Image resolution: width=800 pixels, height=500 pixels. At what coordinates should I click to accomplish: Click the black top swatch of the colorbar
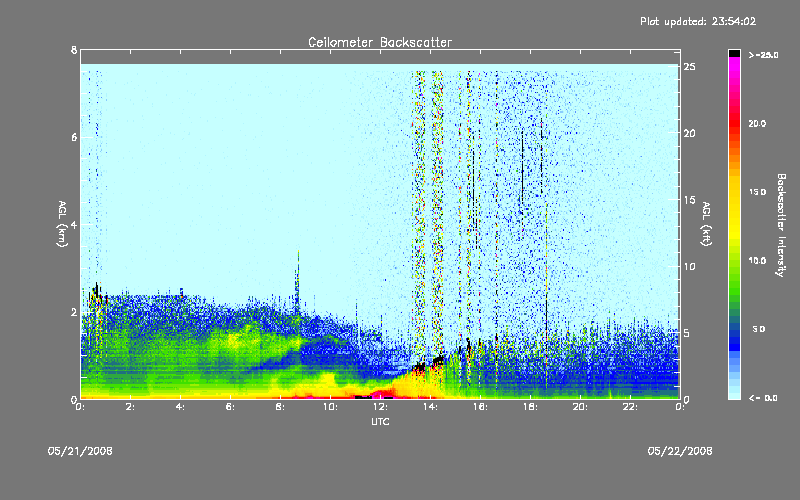coord(734,53)
